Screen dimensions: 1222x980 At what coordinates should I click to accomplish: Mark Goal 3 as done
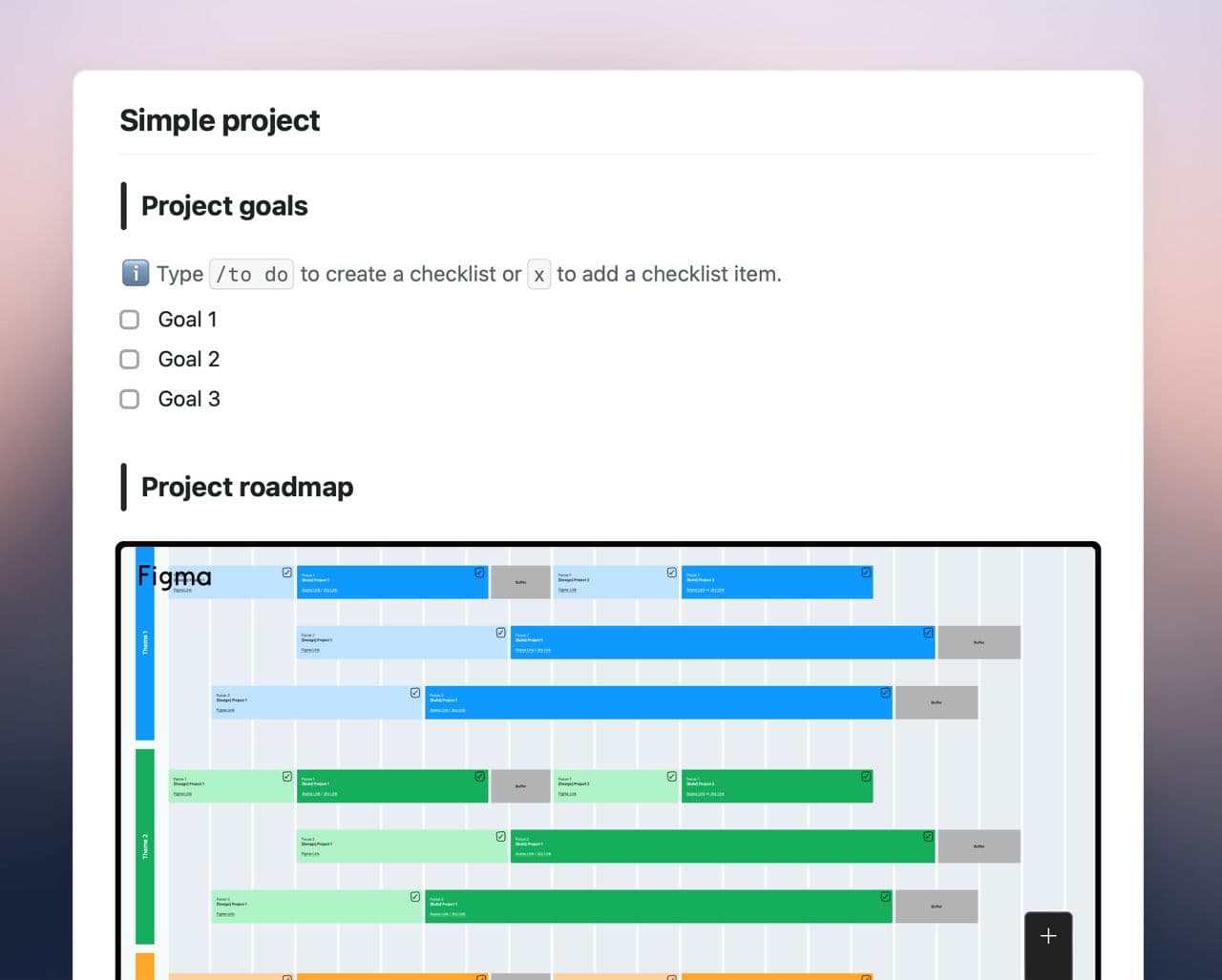click(x=130, y=399)
